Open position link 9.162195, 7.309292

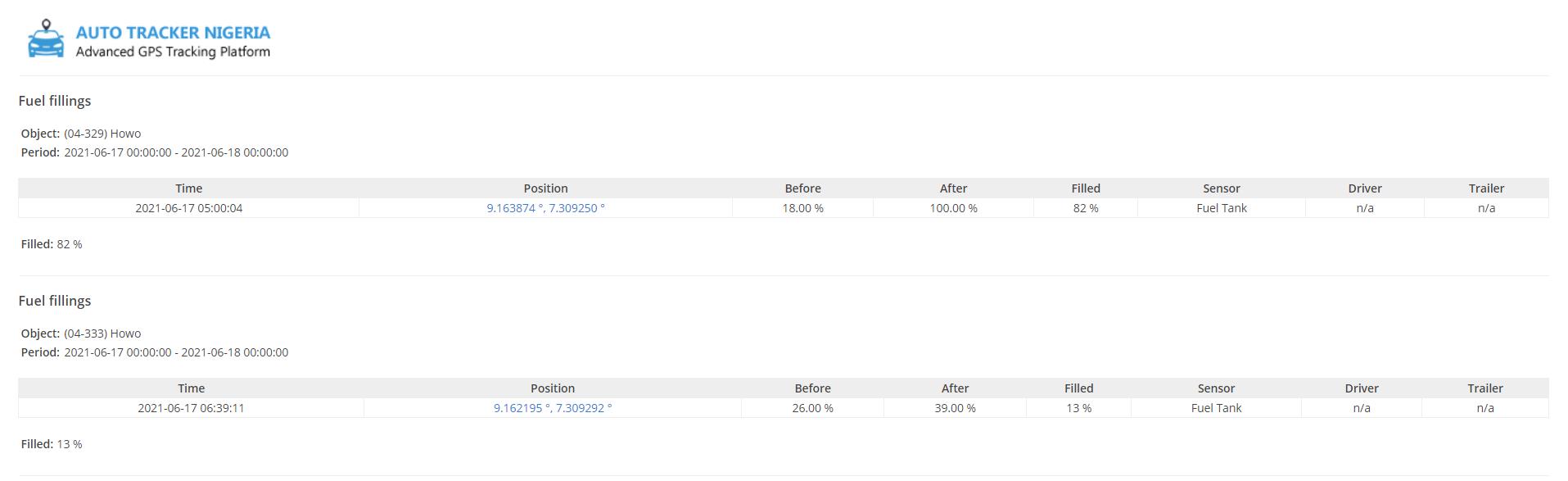click(552, 408)
